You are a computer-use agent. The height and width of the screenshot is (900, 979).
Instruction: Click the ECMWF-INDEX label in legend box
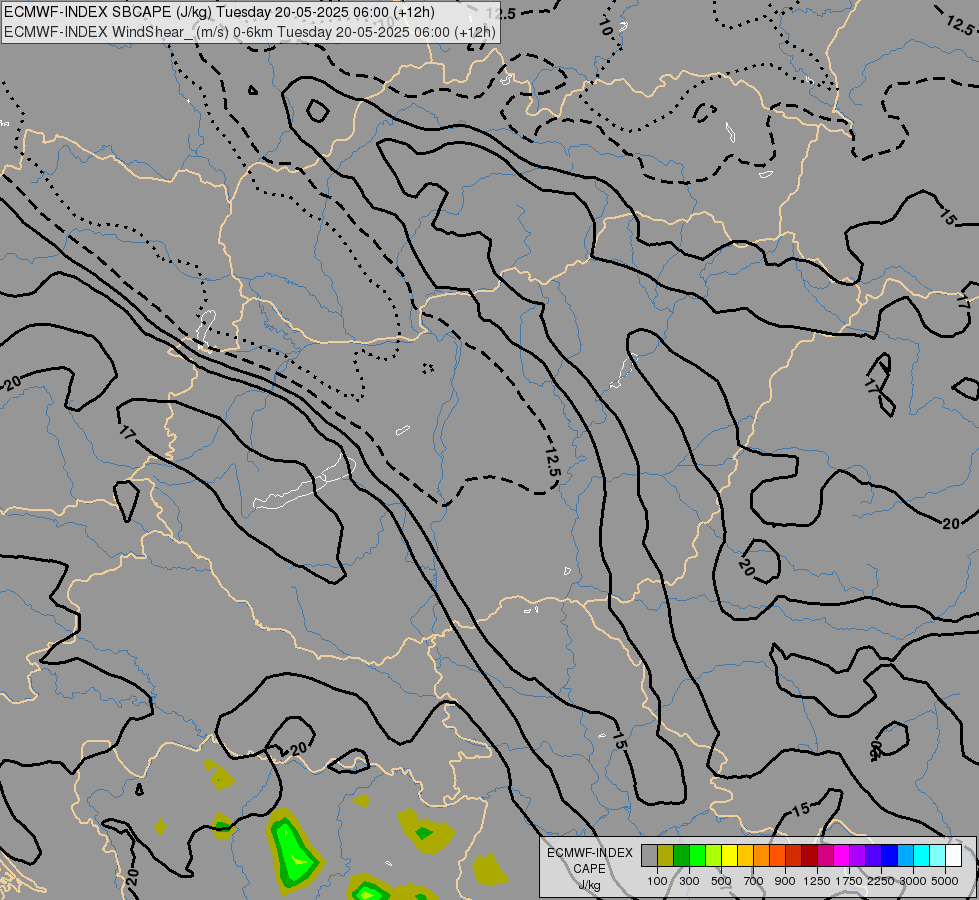tap(589, 853)
